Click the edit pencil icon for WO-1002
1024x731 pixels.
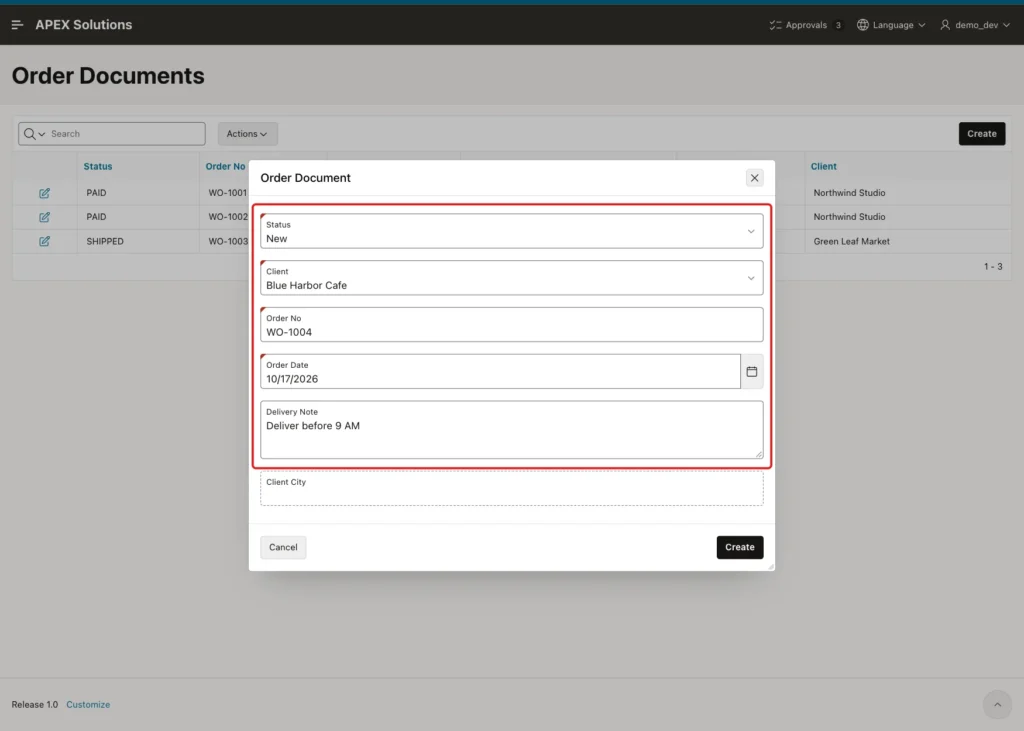point(44,217)
